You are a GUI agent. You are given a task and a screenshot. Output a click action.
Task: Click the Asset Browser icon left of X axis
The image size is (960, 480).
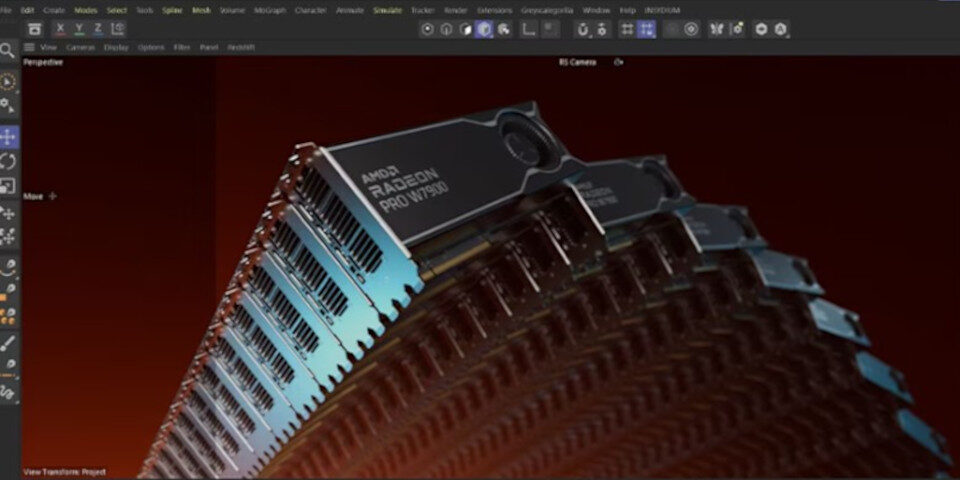(x=35, y=29)
